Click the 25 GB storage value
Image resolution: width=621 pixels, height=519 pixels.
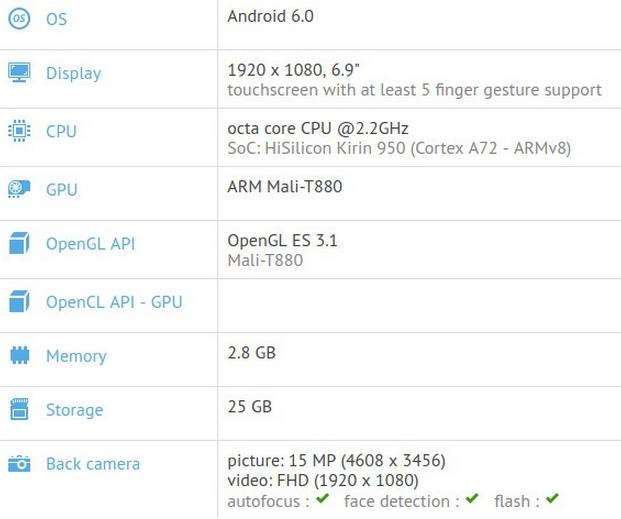[x=250, y=406]
